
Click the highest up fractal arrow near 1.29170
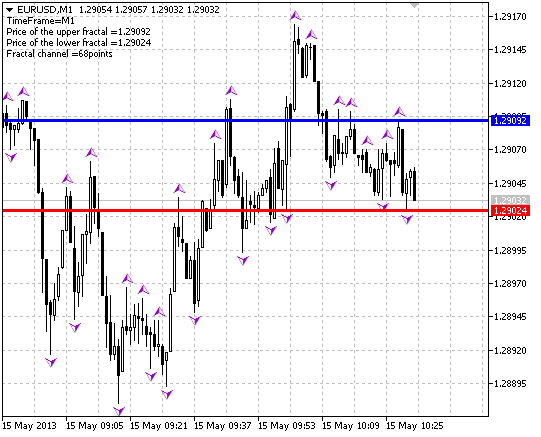coord(295,16)
